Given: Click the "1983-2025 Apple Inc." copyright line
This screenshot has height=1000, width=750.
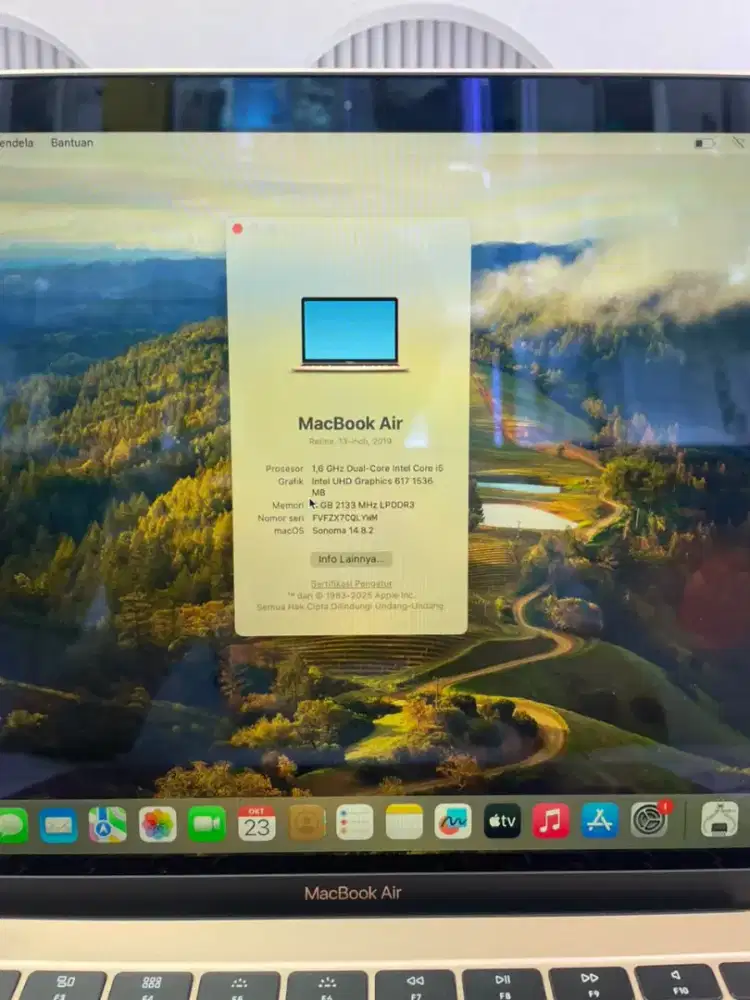Looking at the screenshot, I should click(x=351, y=595).
